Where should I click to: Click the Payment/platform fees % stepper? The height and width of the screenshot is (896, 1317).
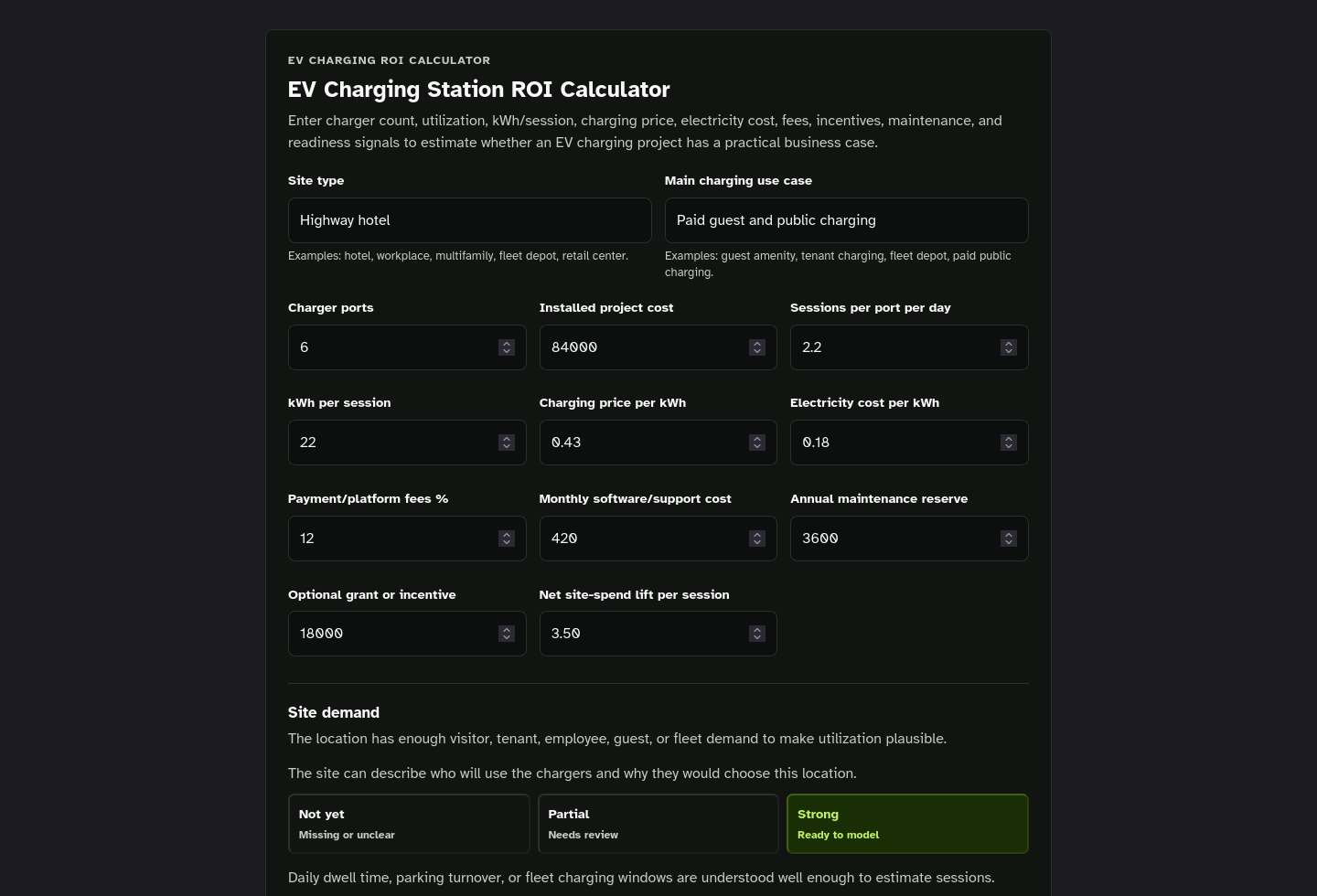507,539
